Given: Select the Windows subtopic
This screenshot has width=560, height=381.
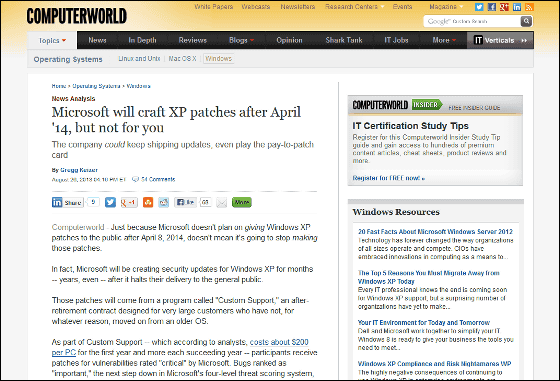Looking at the screenshot, I should (x=219, y=59).
